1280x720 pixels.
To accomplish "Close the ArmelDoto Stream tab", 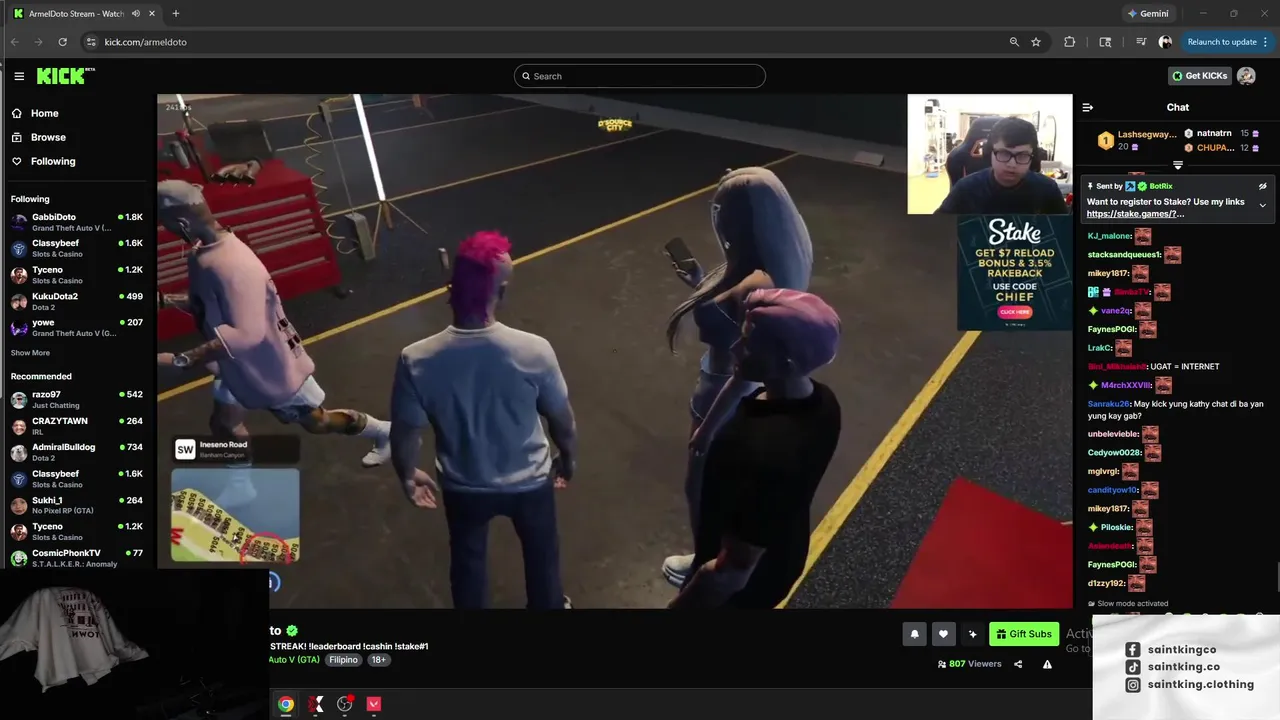I will click(x=152, y=13).
